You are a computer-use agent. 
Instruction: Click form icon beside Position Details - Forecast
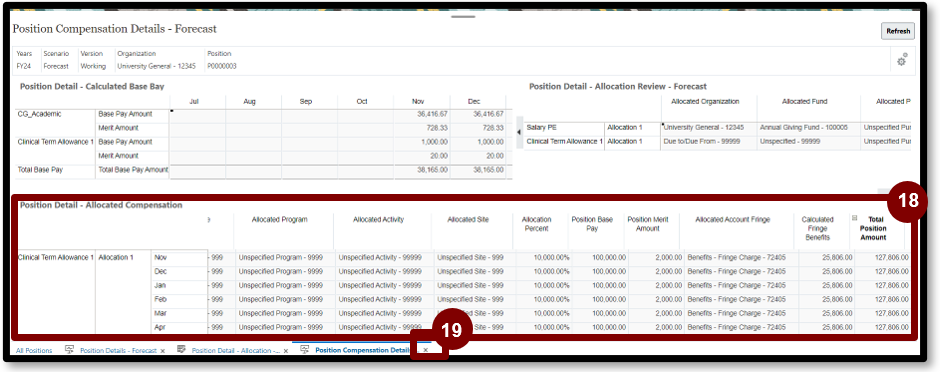69,349
